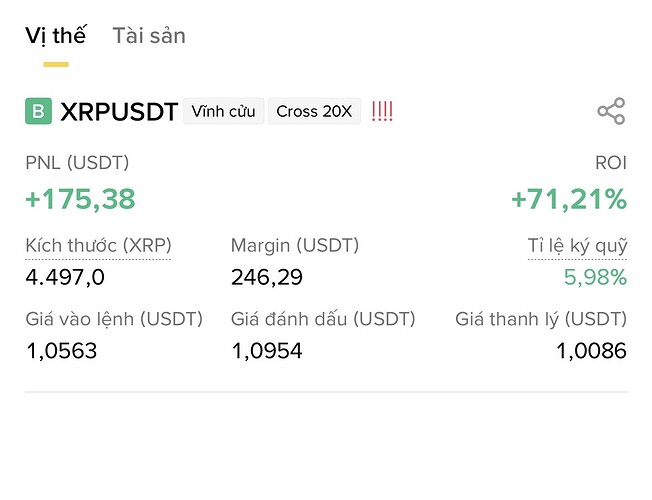Tap the Margin (USDT) 246,29 value

[x=267, y=277]
